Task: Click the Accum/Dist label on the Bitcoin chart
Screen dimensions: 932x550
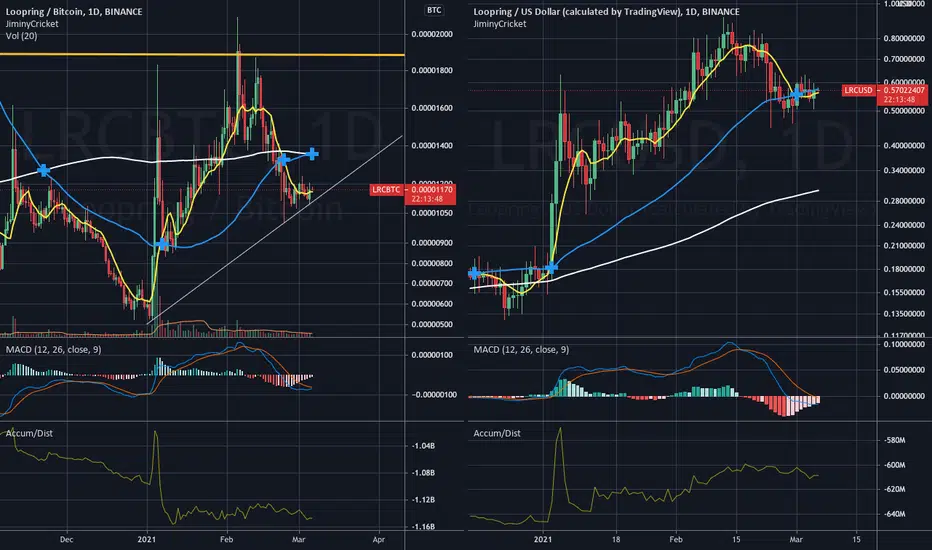Action: click(29, 433)
